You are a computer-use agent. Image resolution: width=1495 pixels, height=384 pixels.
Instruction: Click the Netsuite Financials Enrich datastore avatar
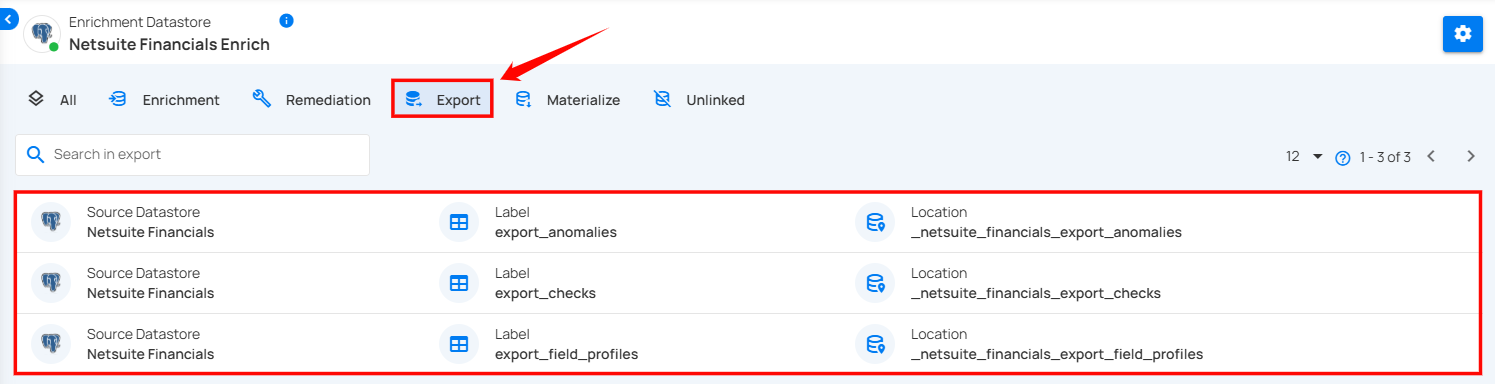(41, 33)
